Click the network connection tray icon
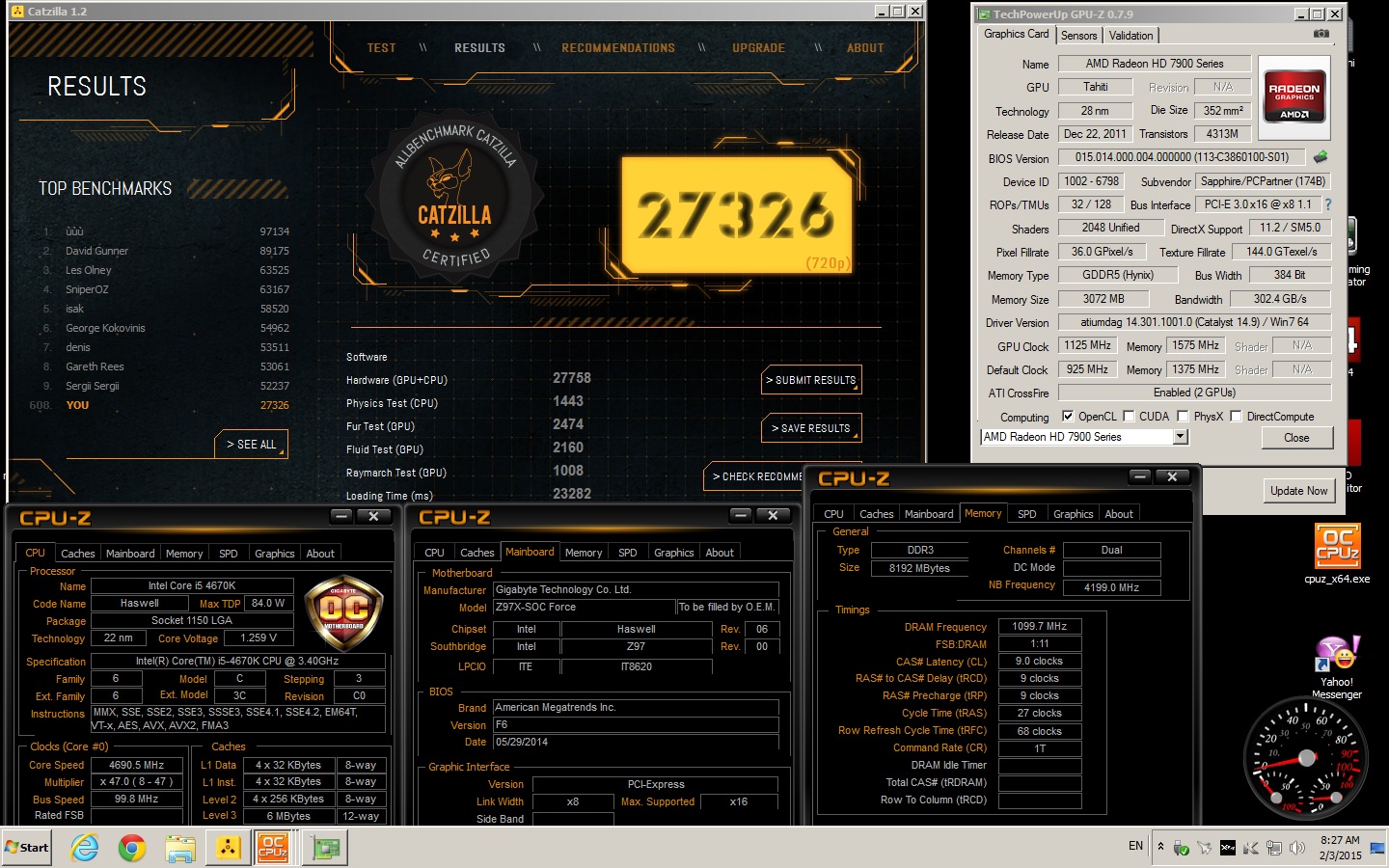Image resolution: width=1389 pixels, height=868 pixels. click(1274, 848)
